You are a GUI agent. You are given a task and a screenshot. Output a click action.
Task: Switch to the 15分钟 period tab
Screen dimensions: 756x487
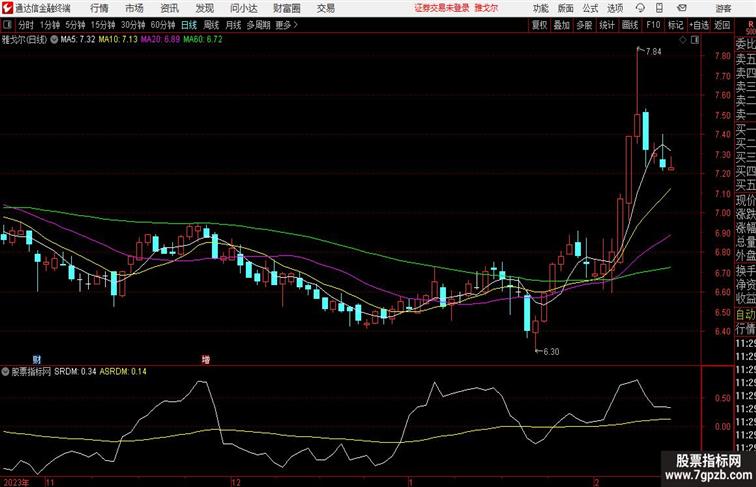103,25
